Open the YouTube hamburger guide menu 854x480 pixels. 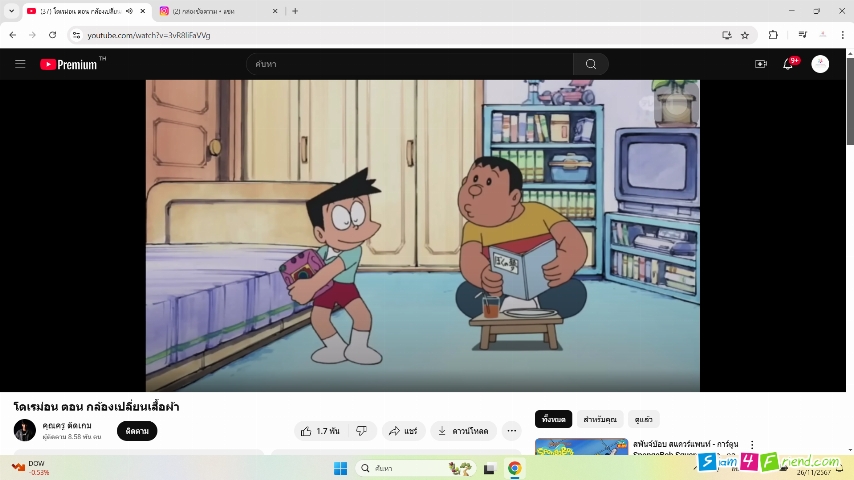20,64
